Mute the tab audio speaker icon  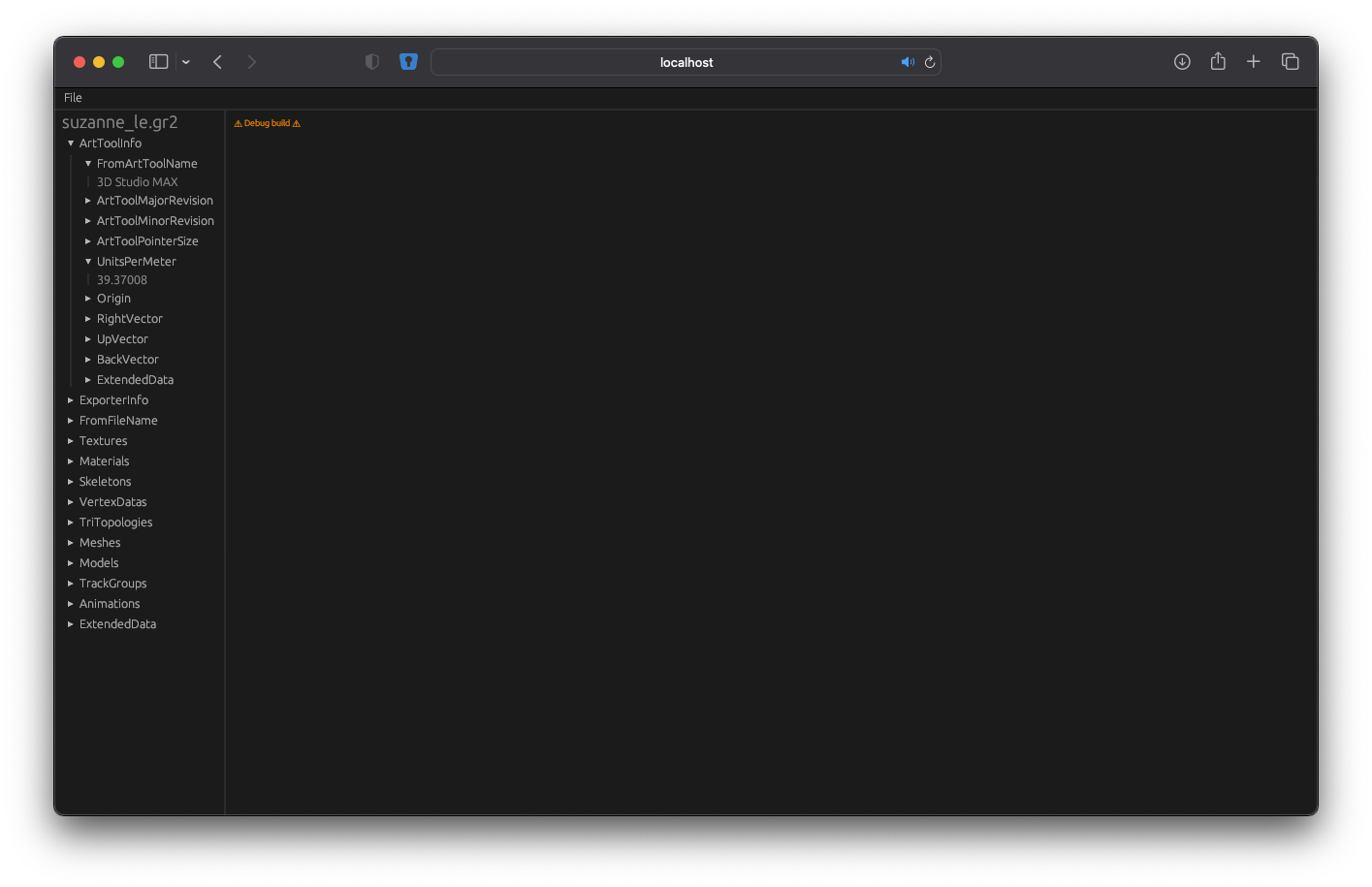(x=908, y=62)
